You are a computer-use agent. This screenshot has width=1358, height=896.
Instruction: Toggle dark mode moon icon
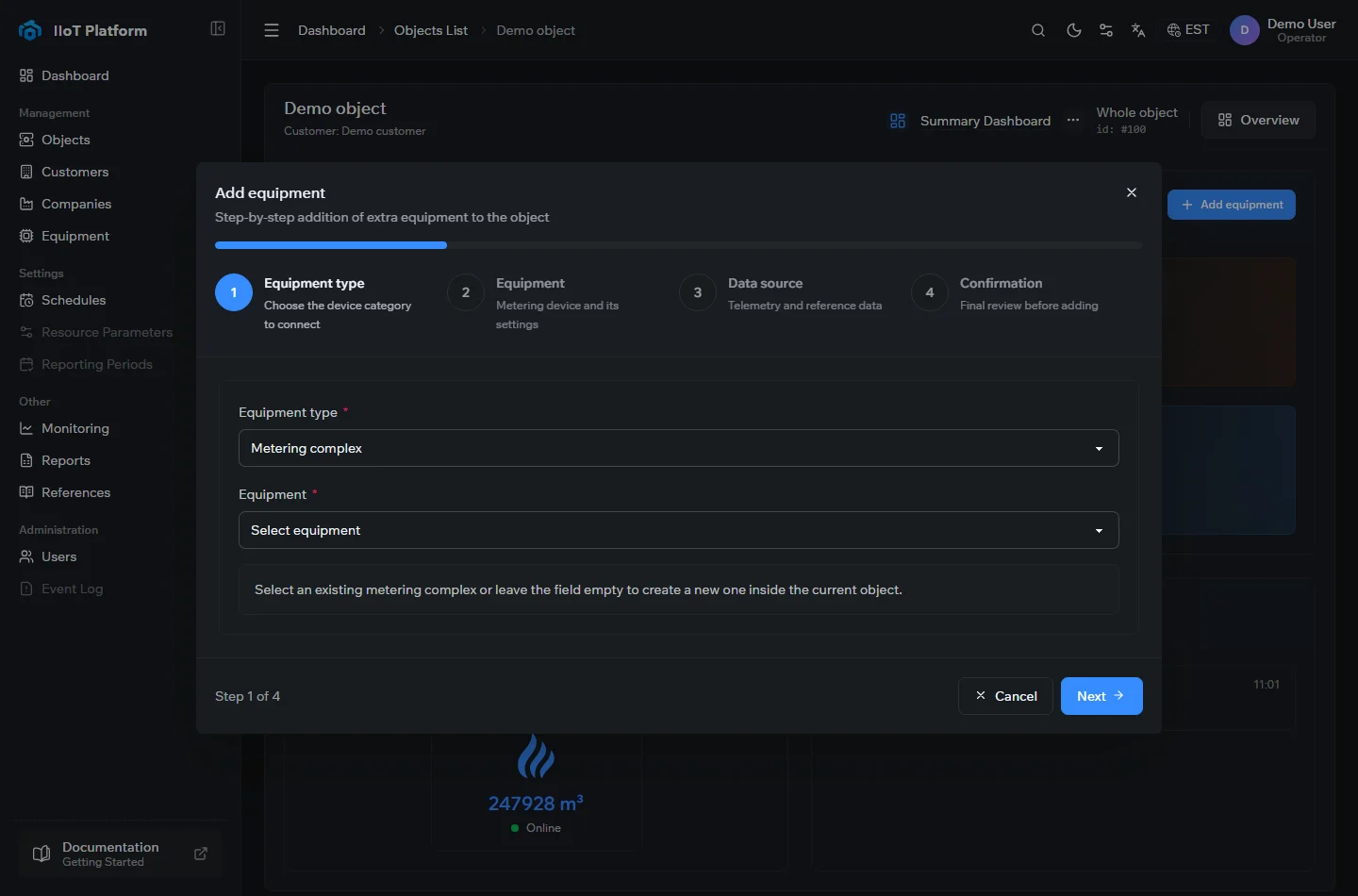[1073, 30]
